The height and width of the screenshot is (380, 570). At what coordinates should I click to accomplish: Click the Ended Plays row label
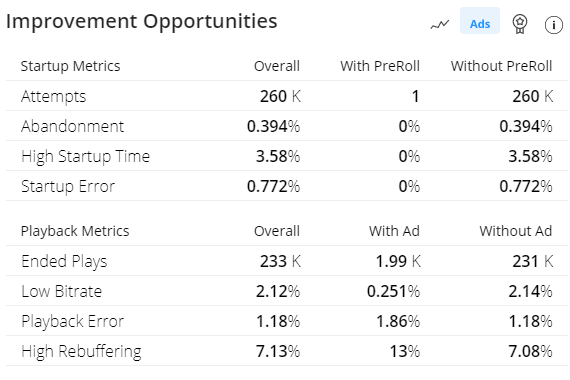tap(64, 261)
